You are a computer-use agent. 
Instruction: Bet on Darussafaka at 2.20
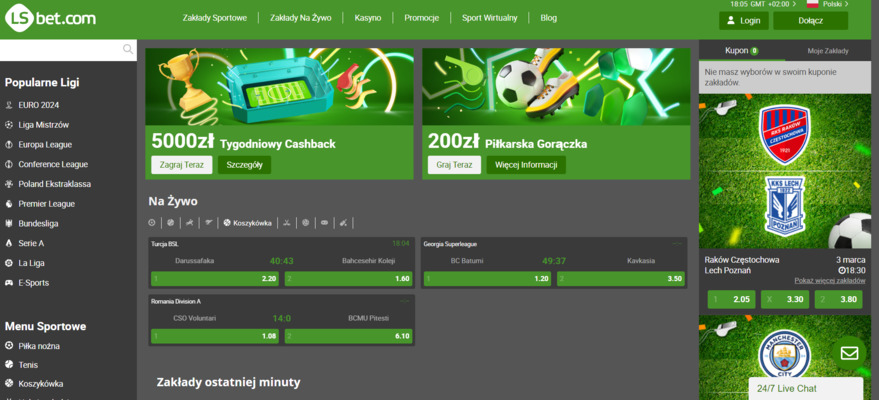[x=215, y=278]
